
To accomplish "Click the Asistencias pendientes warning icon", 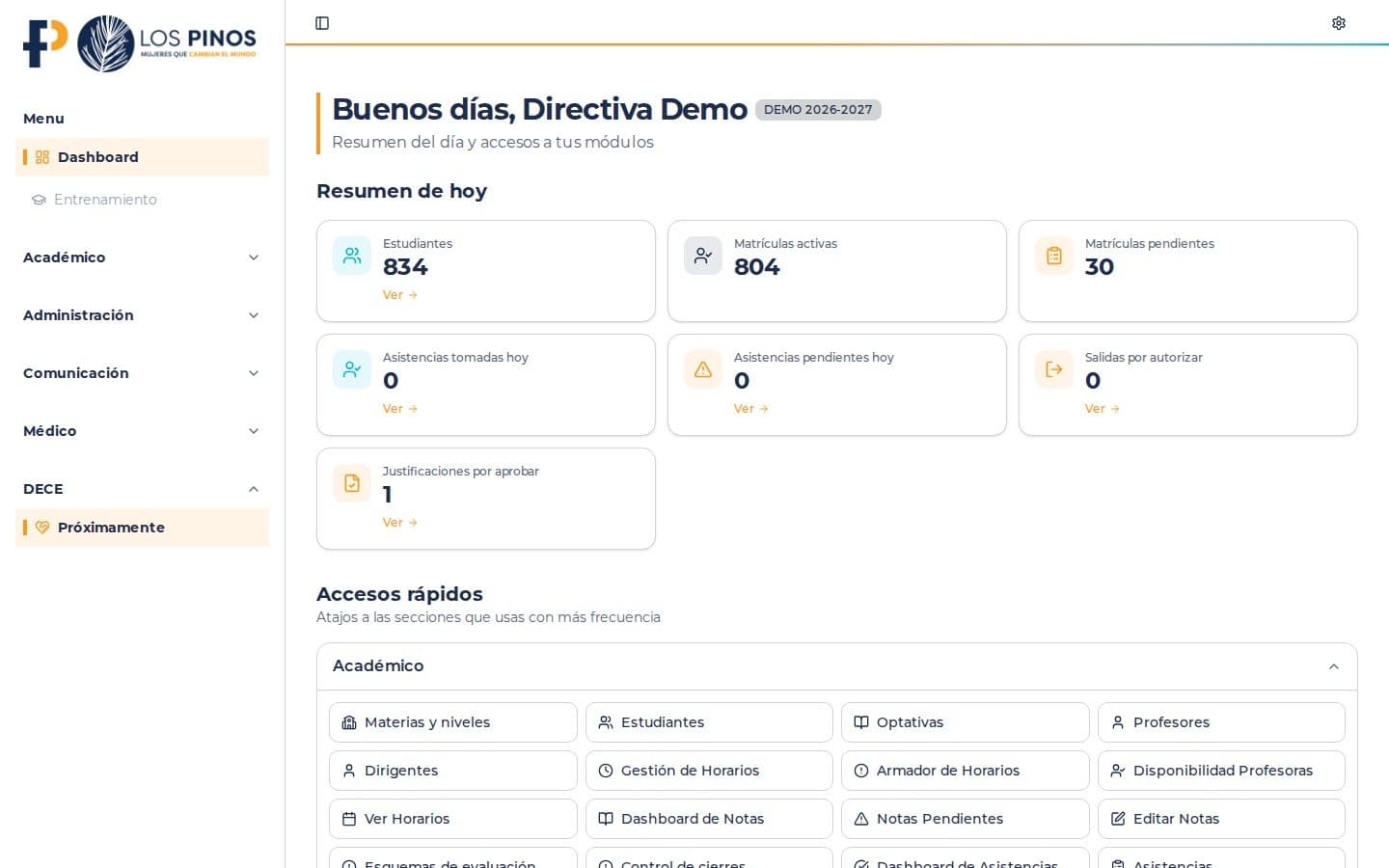I will click(x=703, y=369).
